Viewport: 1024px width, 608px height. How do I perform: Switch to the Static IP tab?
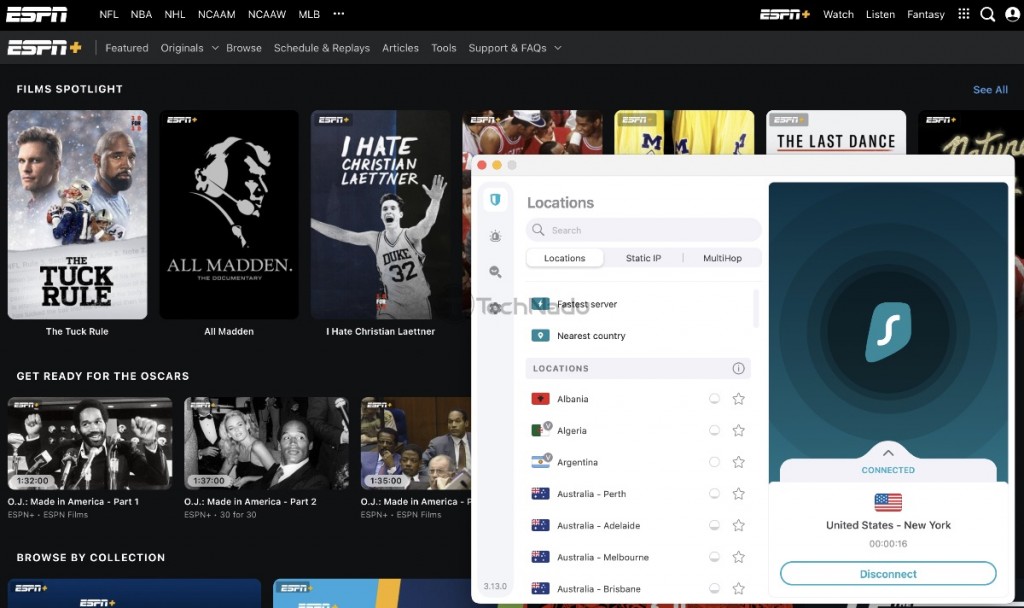tap(643, 258)
